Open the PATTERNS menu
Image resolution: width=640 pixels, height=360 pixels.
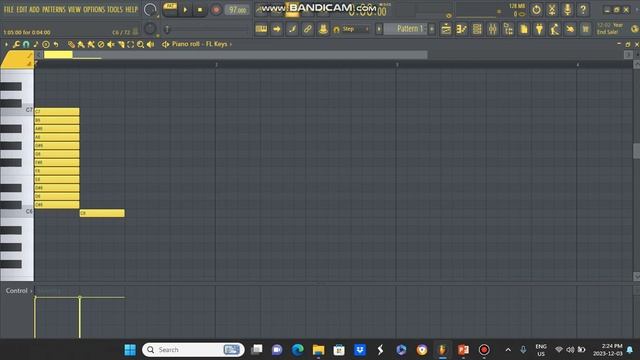tap(53, 9)
